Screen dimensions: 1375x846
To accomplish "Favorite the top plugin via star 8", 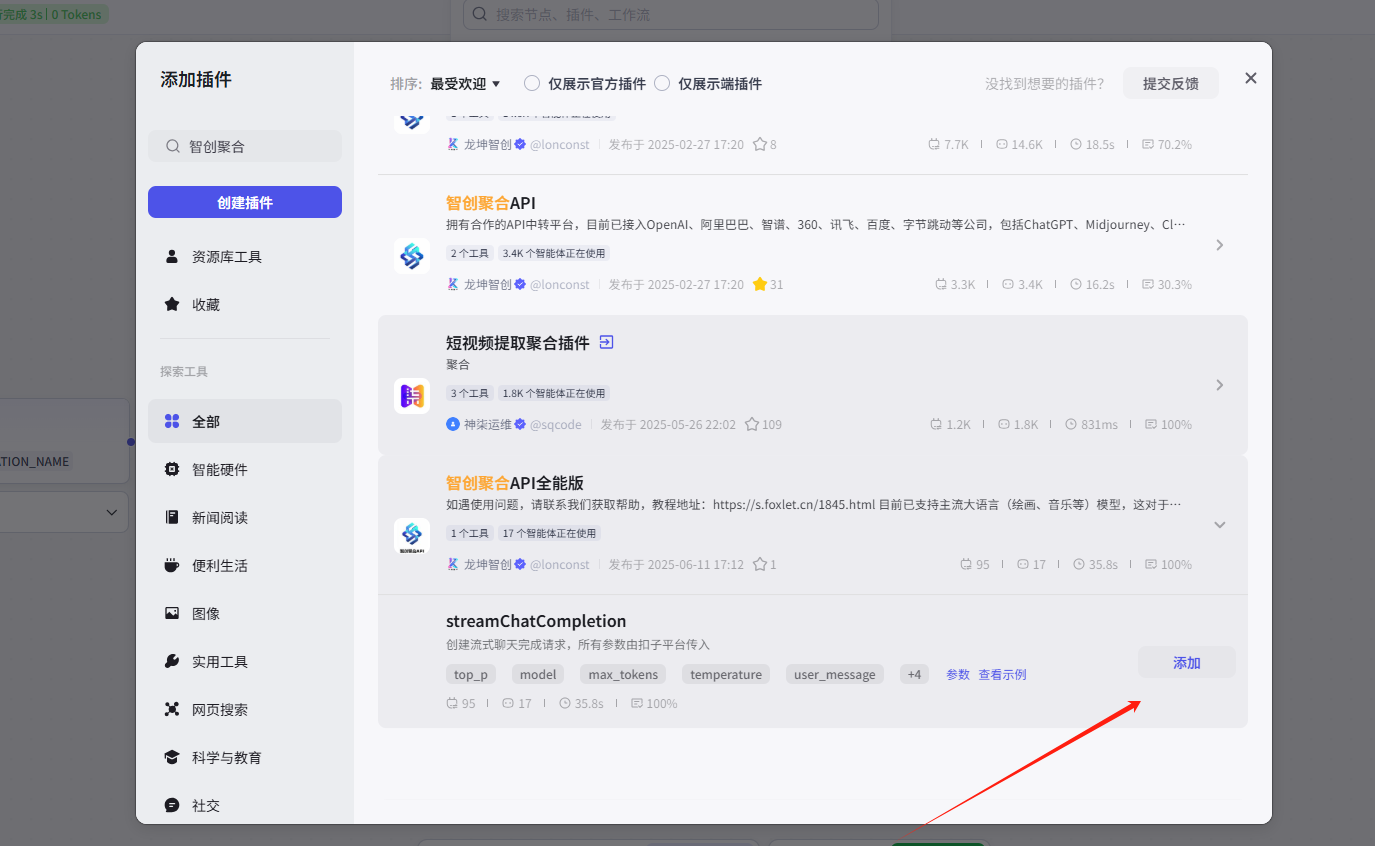I will point(760,144).
